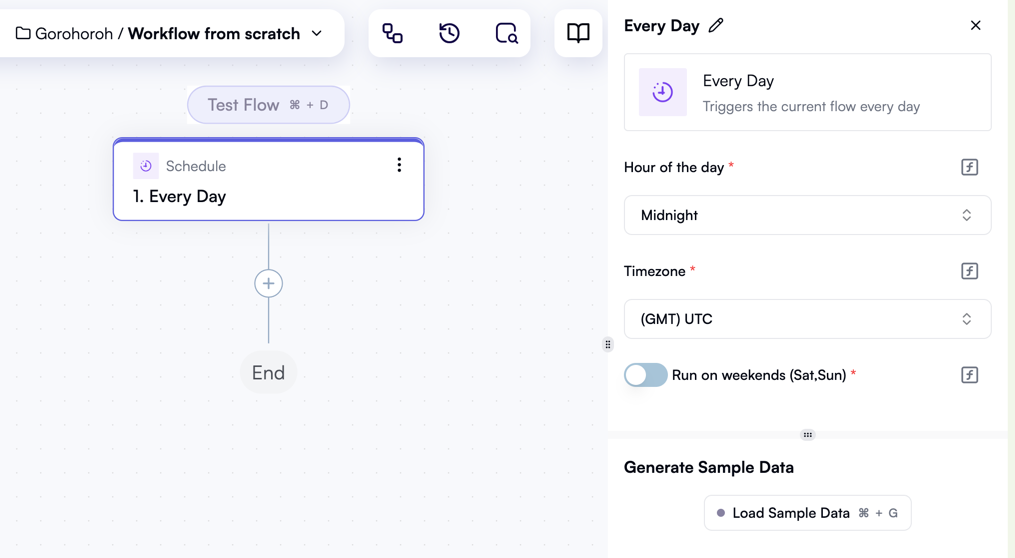
Task: Open the flow tree view icon
Action: click(x=392, y=33)
